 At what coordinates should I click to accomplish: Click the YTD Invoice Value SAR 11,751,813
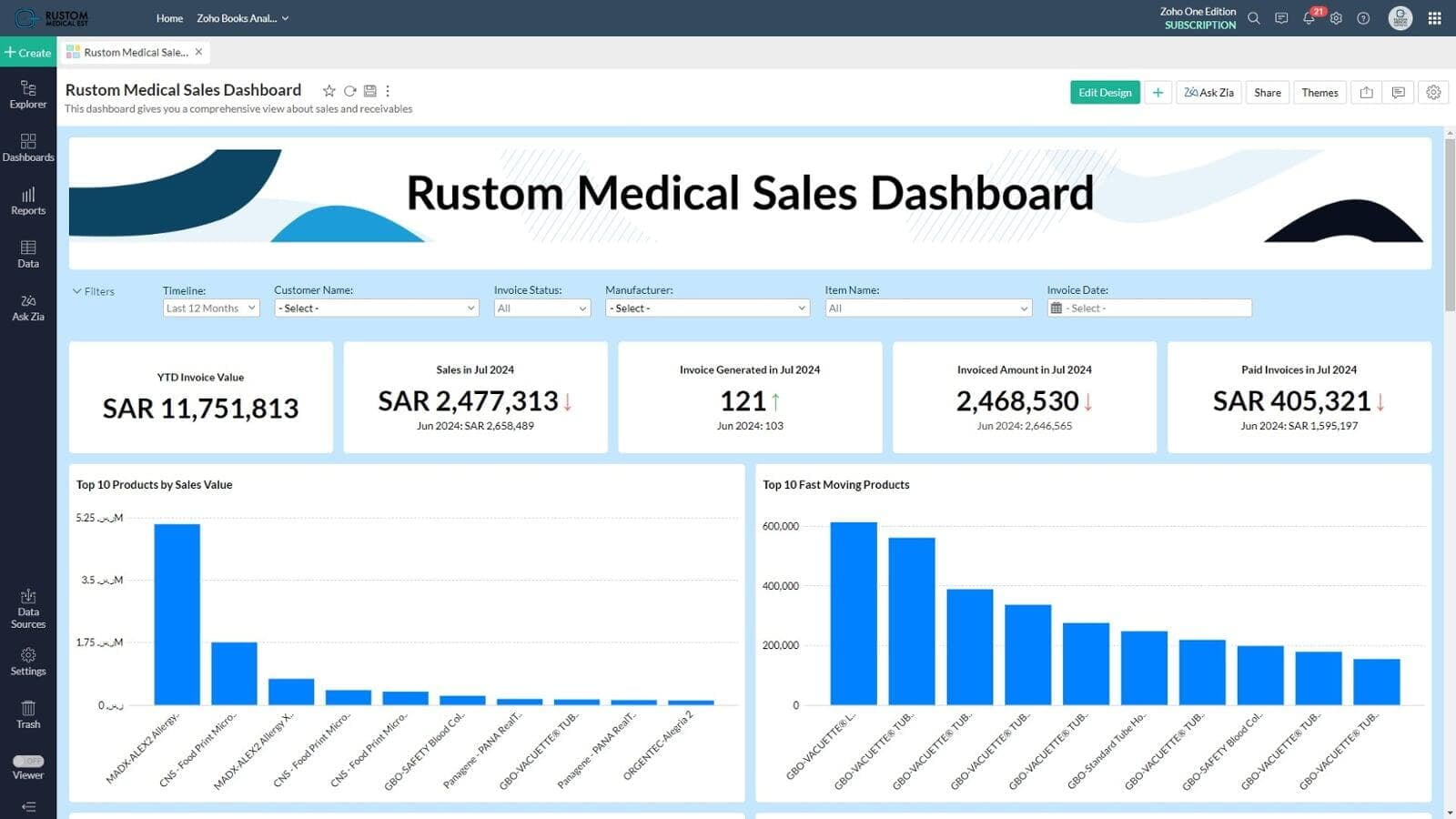[200, 409]
